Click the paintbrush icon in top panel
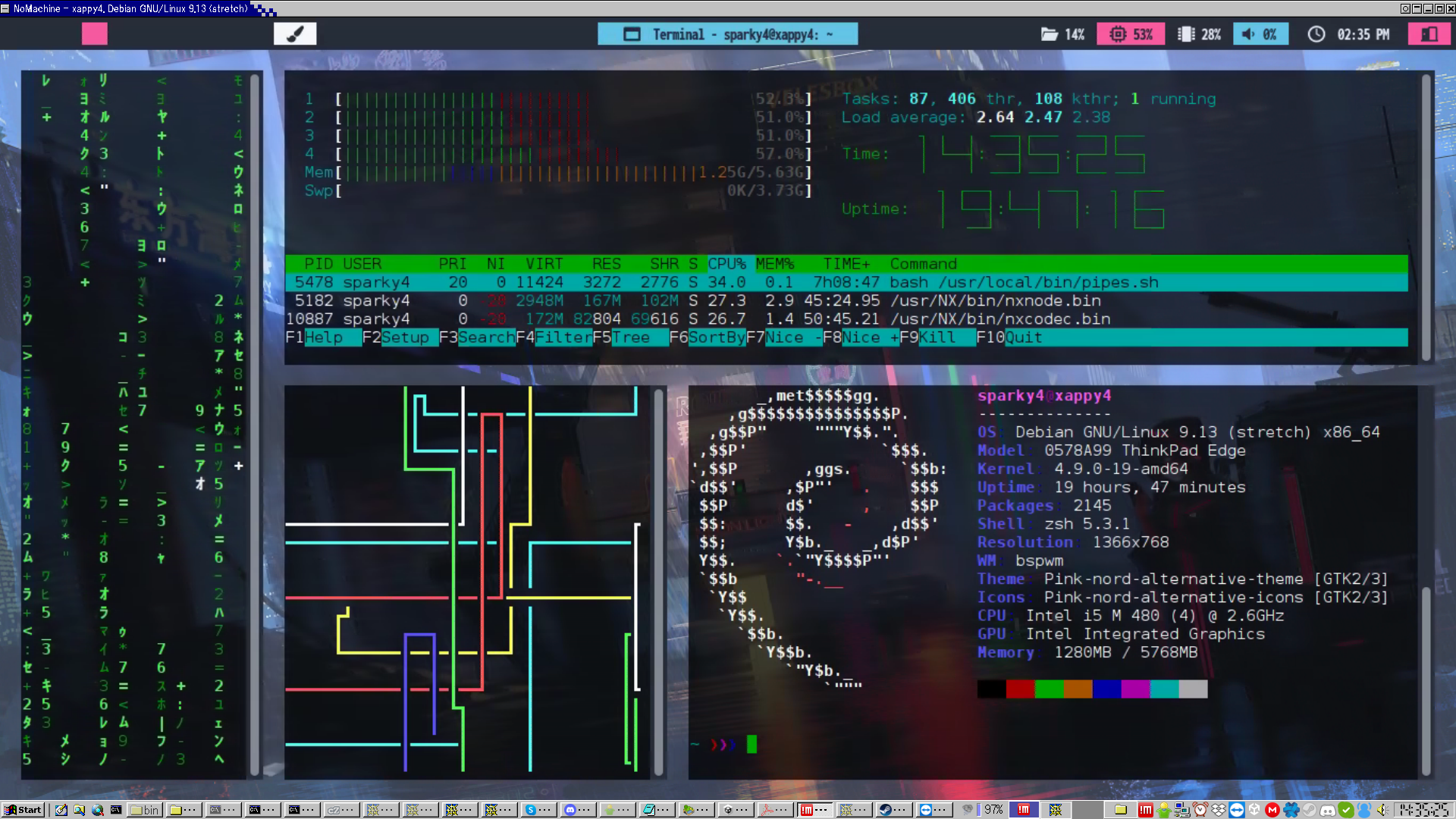 click(295, 34)
